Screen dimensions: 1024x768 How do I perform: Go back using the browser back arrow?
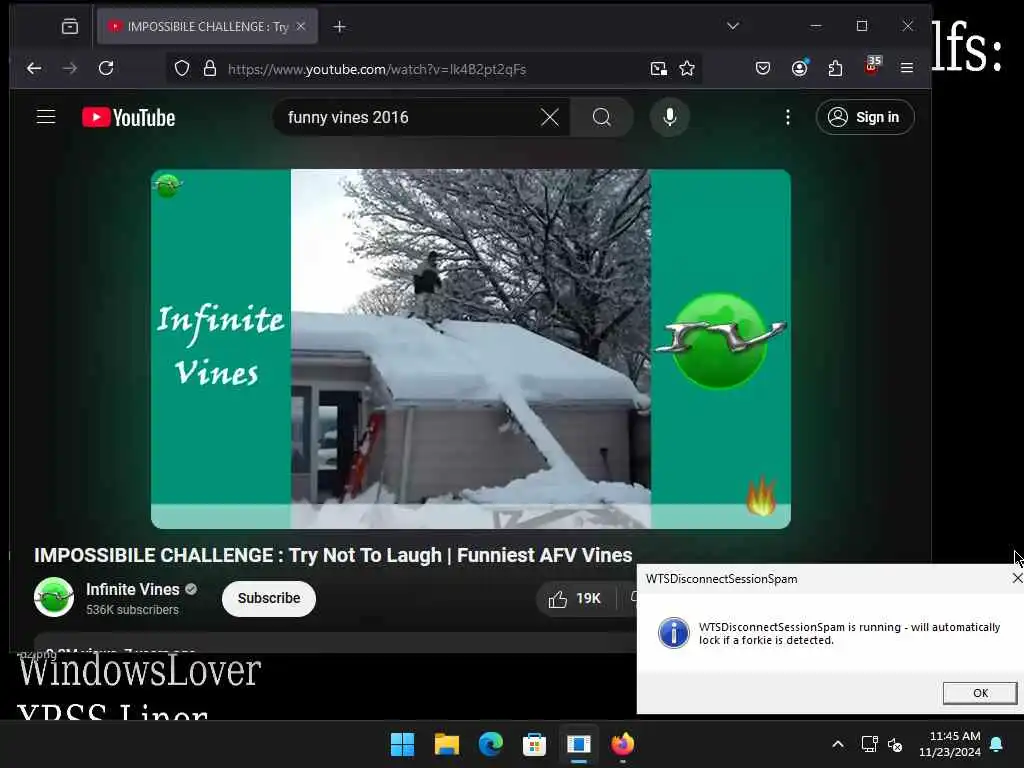[x=34, y=69]
